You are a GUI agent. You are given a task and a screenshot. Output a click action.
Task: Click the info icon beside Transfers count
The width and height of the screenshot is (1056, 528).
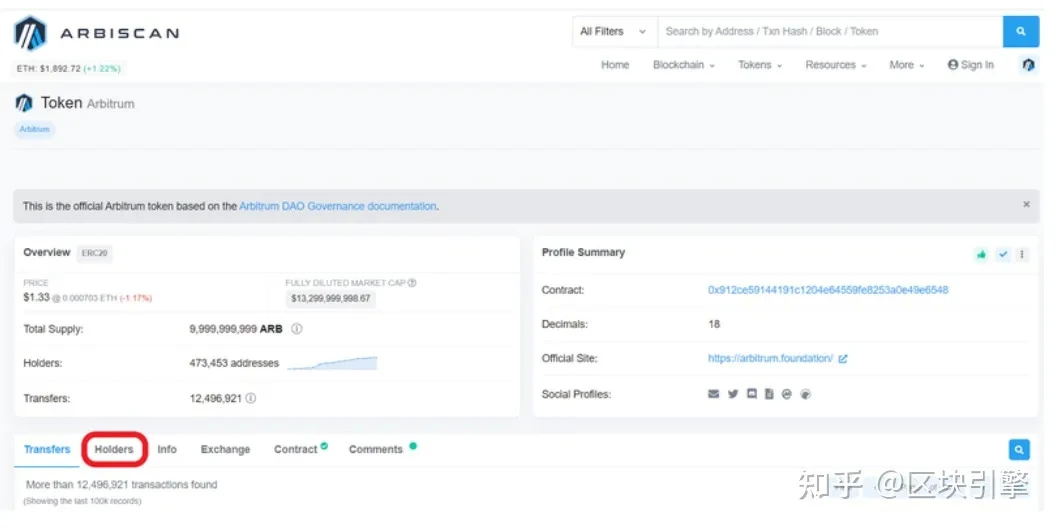[251, 398]
